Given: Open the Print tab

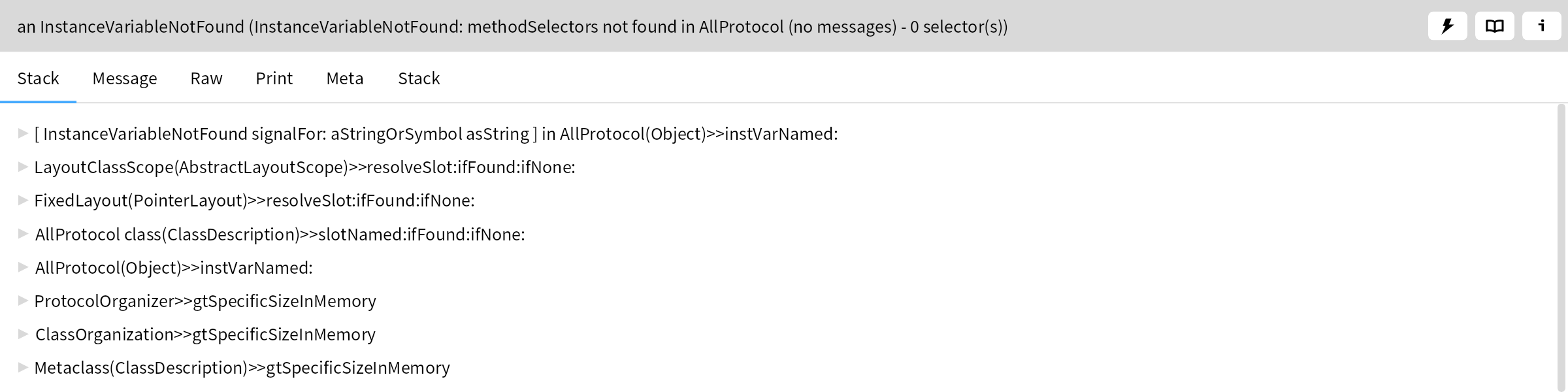Looking at the screenshot, I should click(x=274, y=78).
